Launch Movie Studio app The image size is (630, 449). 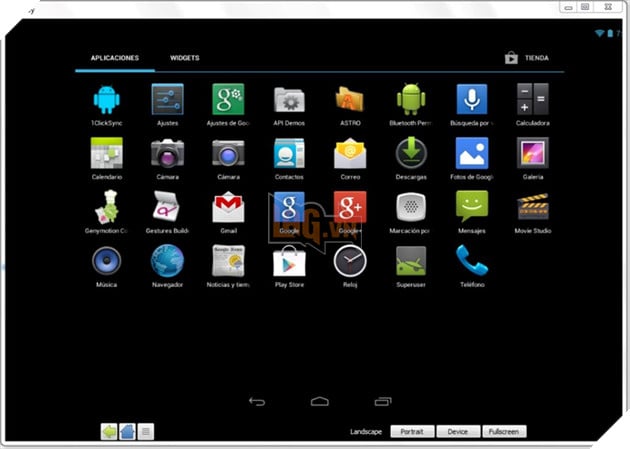click(x=533, y=207)
